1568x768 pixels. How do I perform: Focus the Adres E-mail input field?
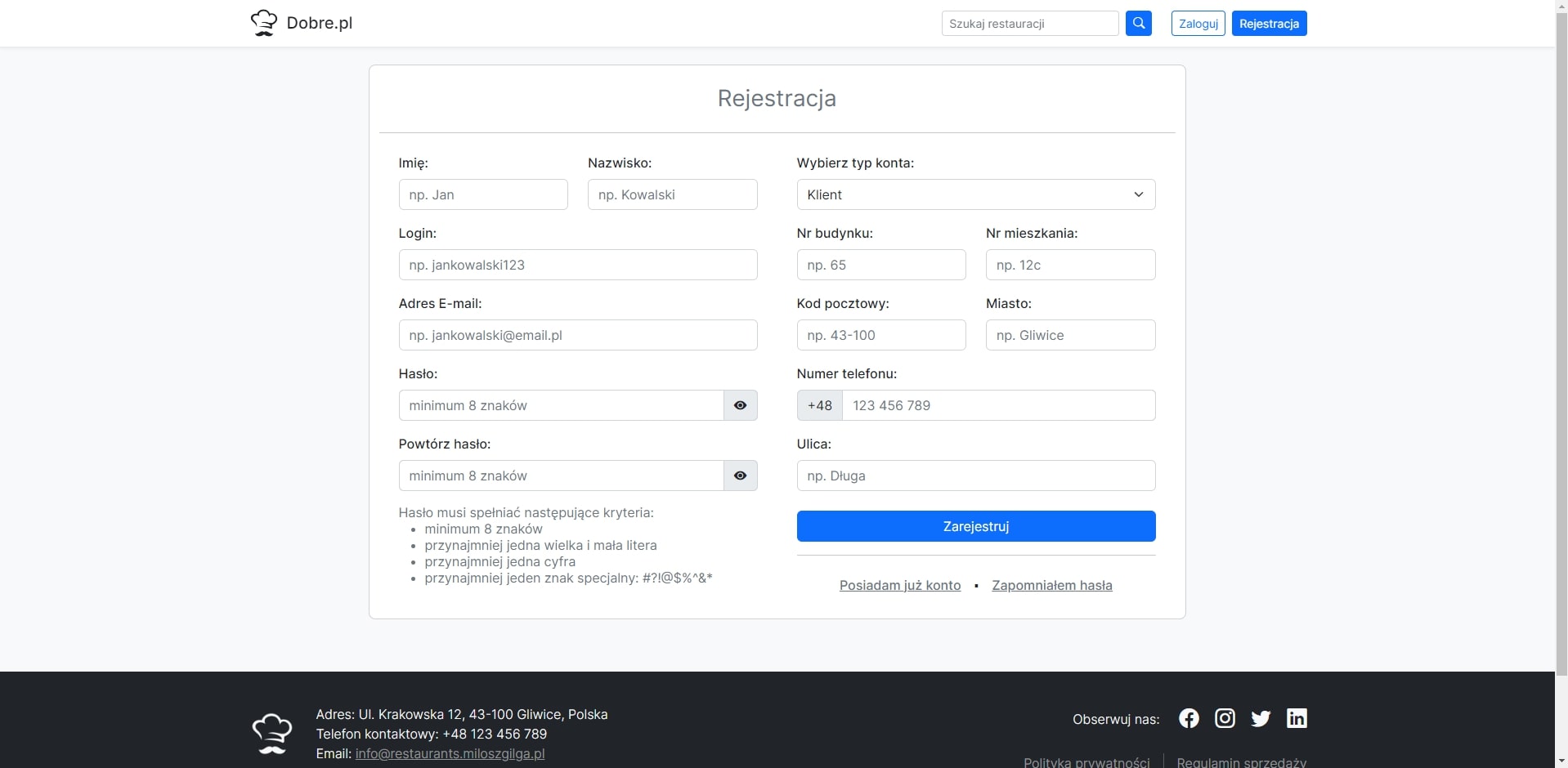(x=578, y=335)
